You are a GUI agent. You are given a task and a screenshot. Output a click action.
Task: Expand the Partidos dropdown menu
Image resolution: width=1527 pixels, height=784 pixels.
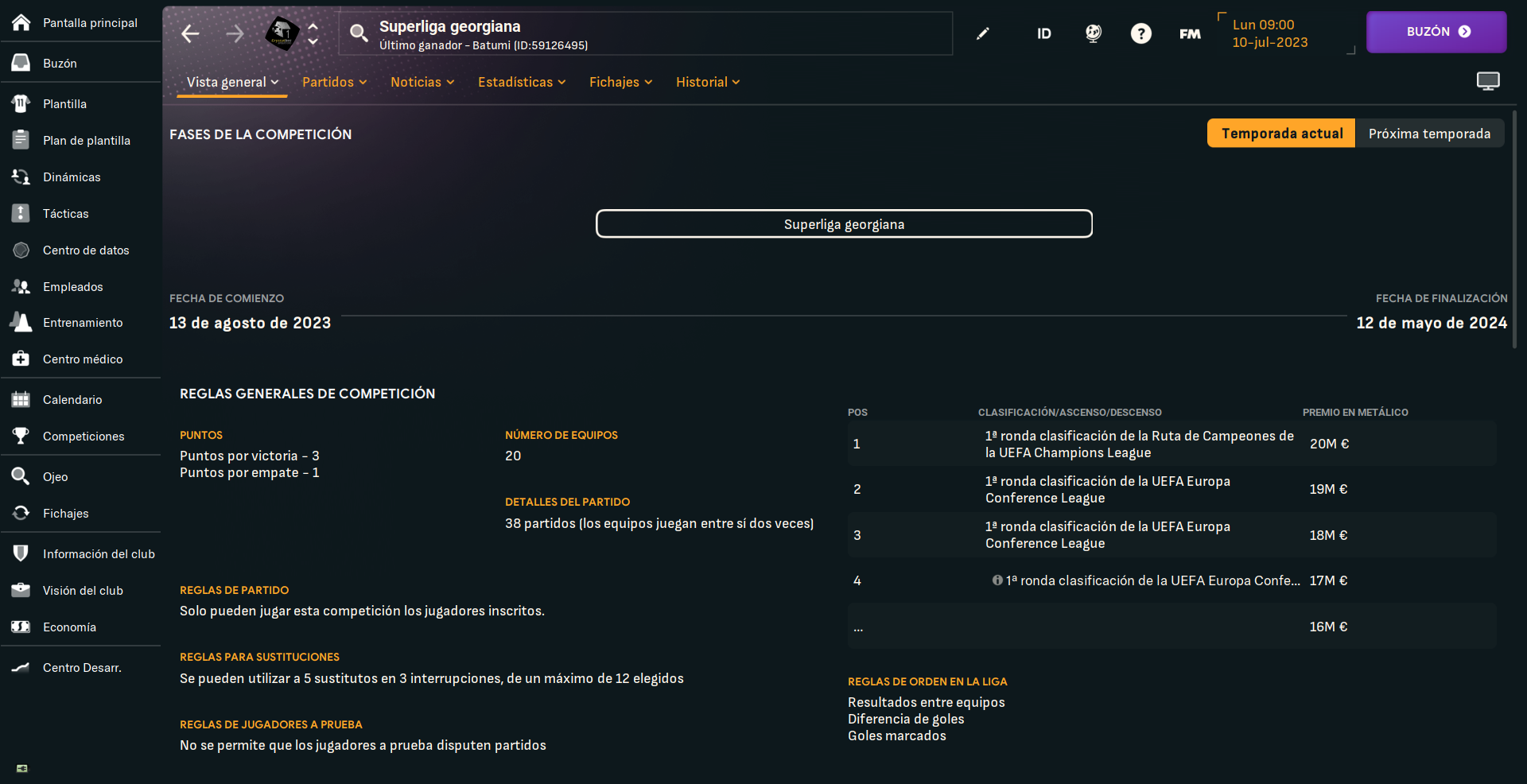(x=334, y=82)
